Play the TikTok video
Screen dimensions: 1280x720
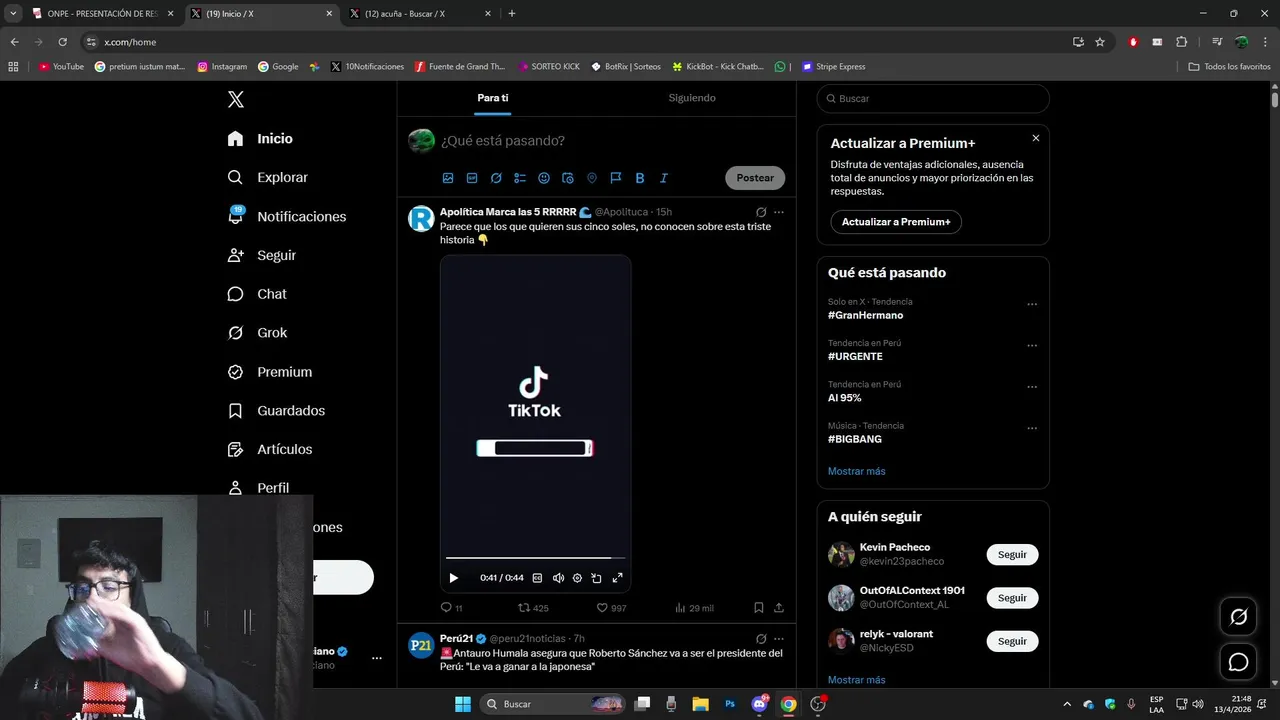(x=454, y=578)
